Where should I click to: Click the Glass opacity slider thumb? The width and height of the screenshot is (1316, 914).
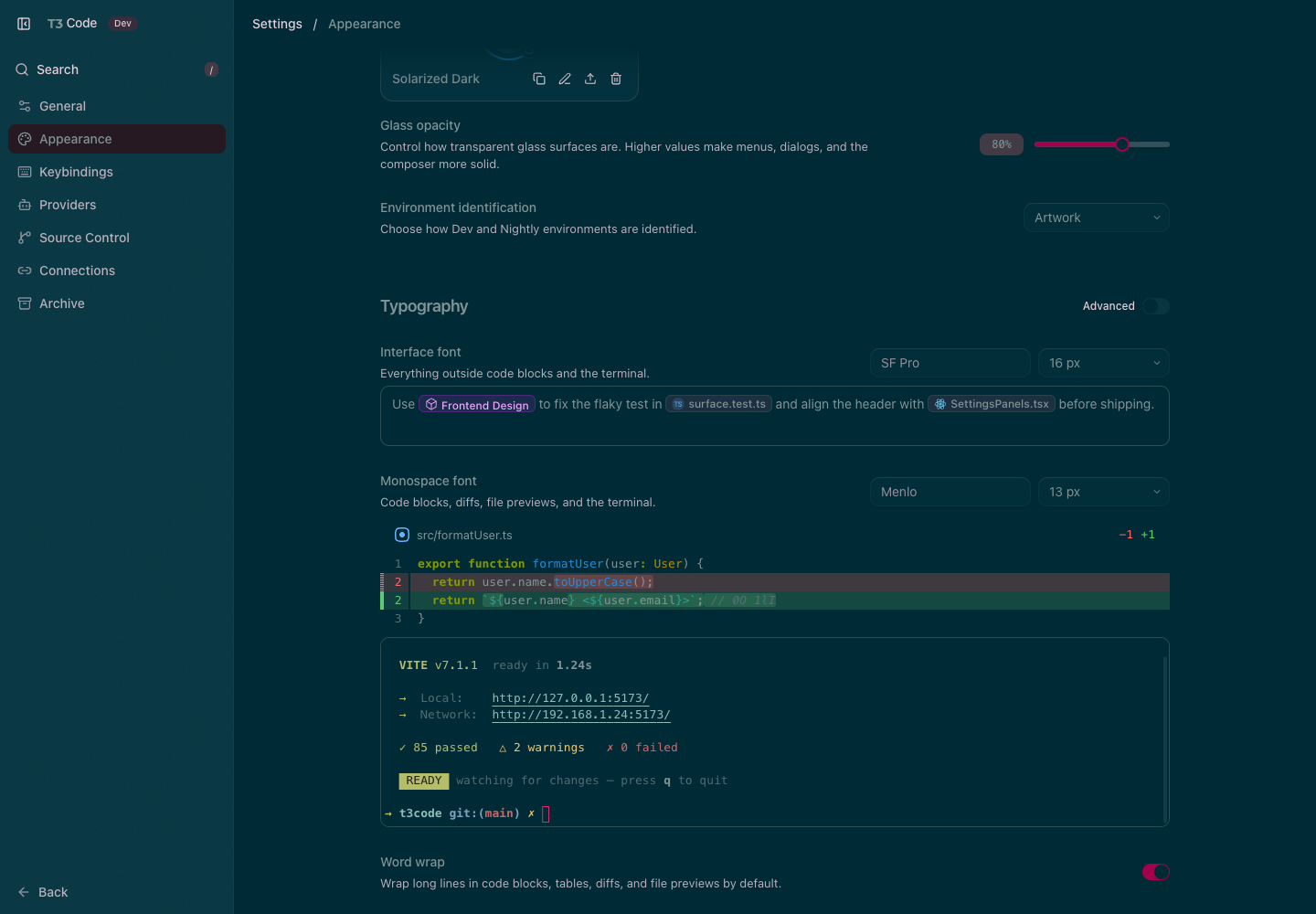(x=1122, y=144)
